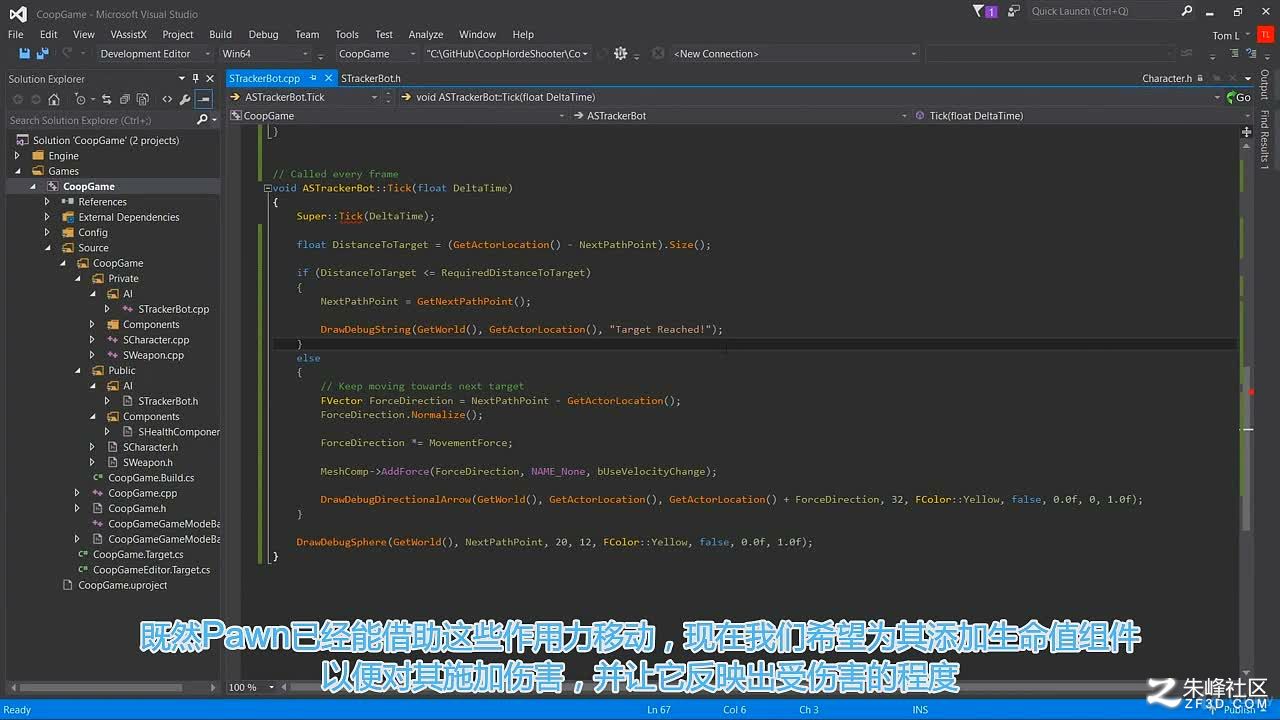Viewport: 1280px width, 720px height.
Task: Open the Analyze menu
Action: 426,34
